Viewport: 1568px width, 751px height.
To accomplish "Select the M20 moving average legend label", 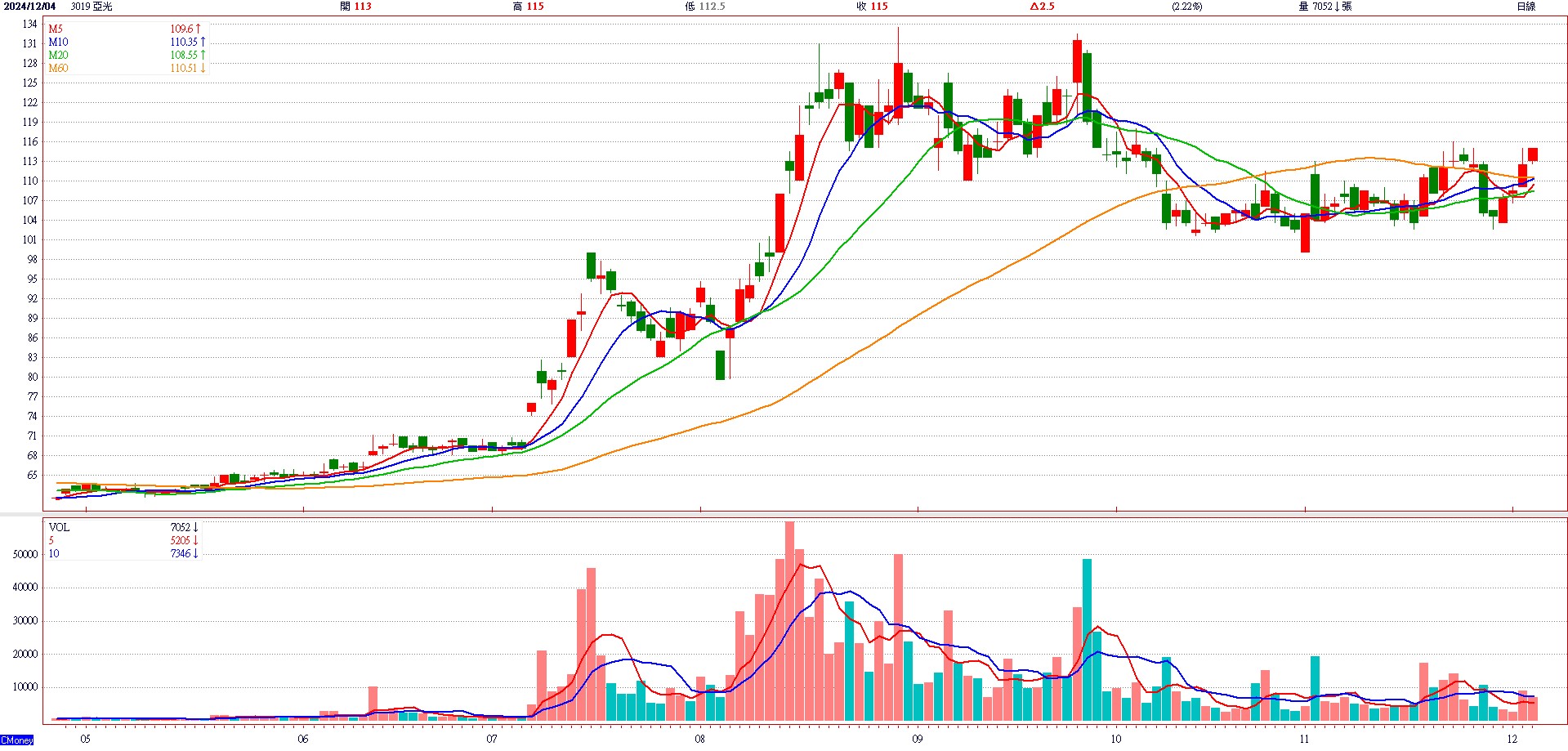I will (58, 55).
